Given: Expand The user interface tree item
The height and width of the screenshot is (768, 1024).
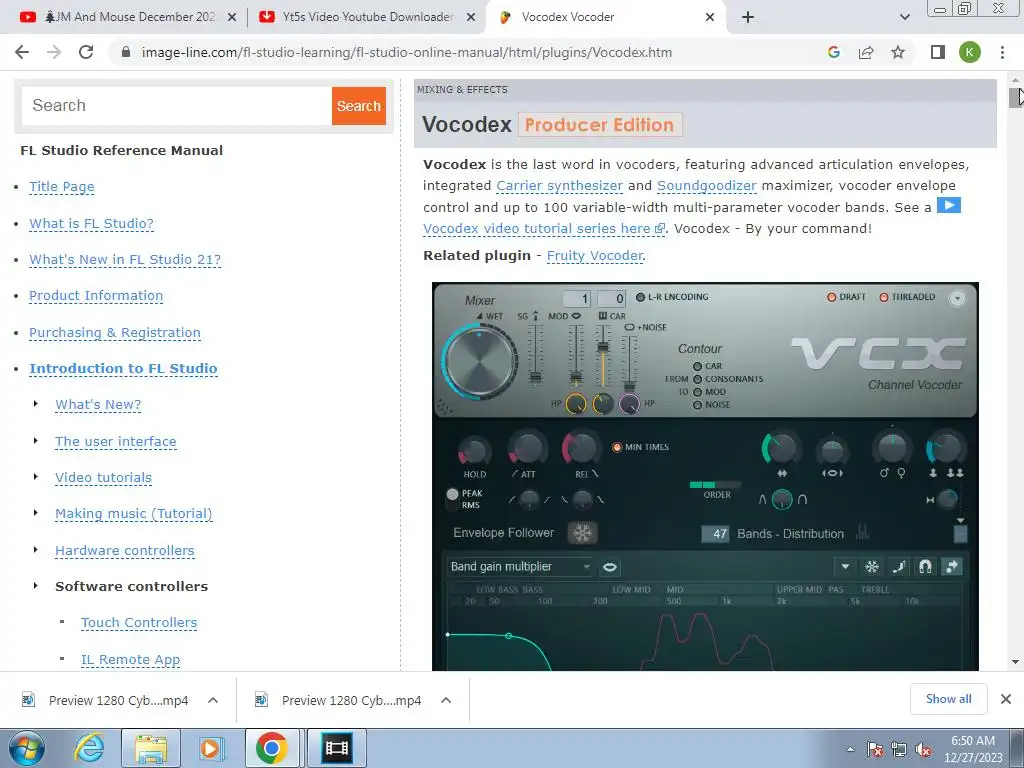Looking at the screenshot, I should point(36,441).
